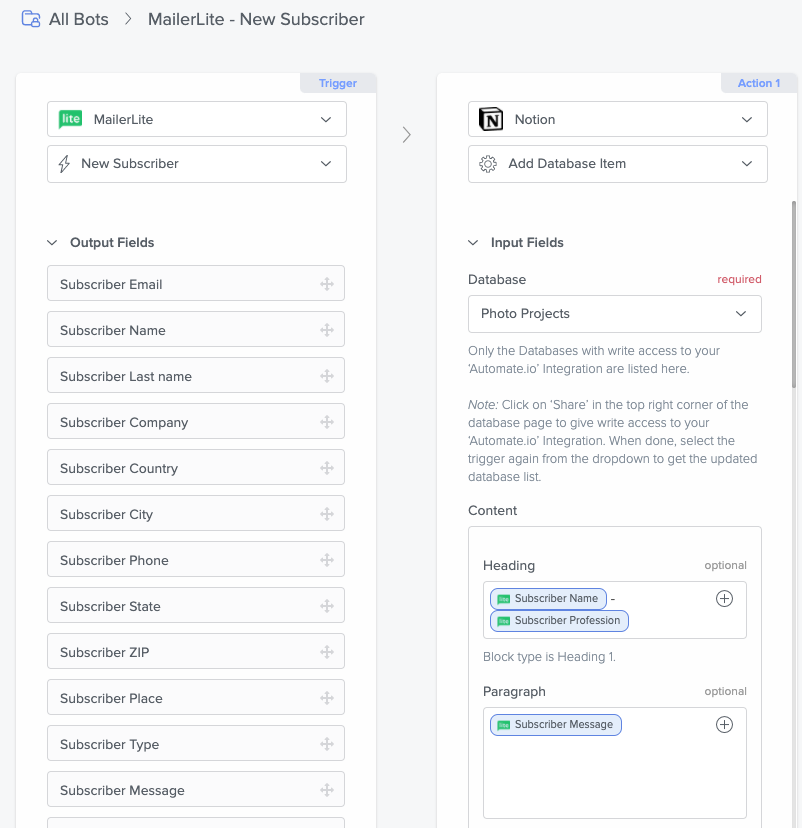Select the Subscriber ZIP output field
This screenshot has width=802, height=828.
pos(196,651)
